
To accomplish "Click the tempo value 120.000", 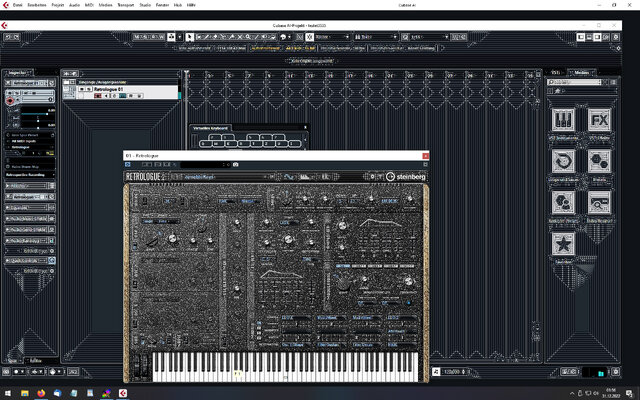I will tap(452, 372).
